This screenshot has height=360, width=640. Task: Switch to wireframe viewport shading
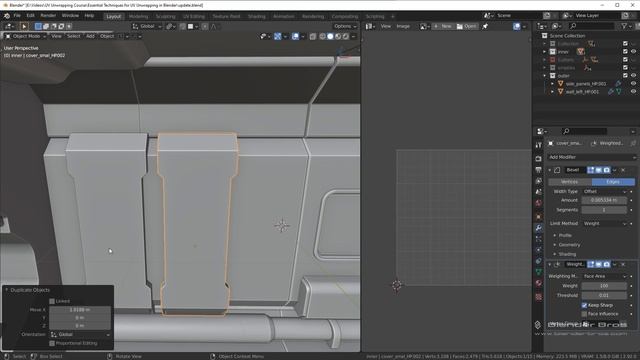[x=322, y=36]
